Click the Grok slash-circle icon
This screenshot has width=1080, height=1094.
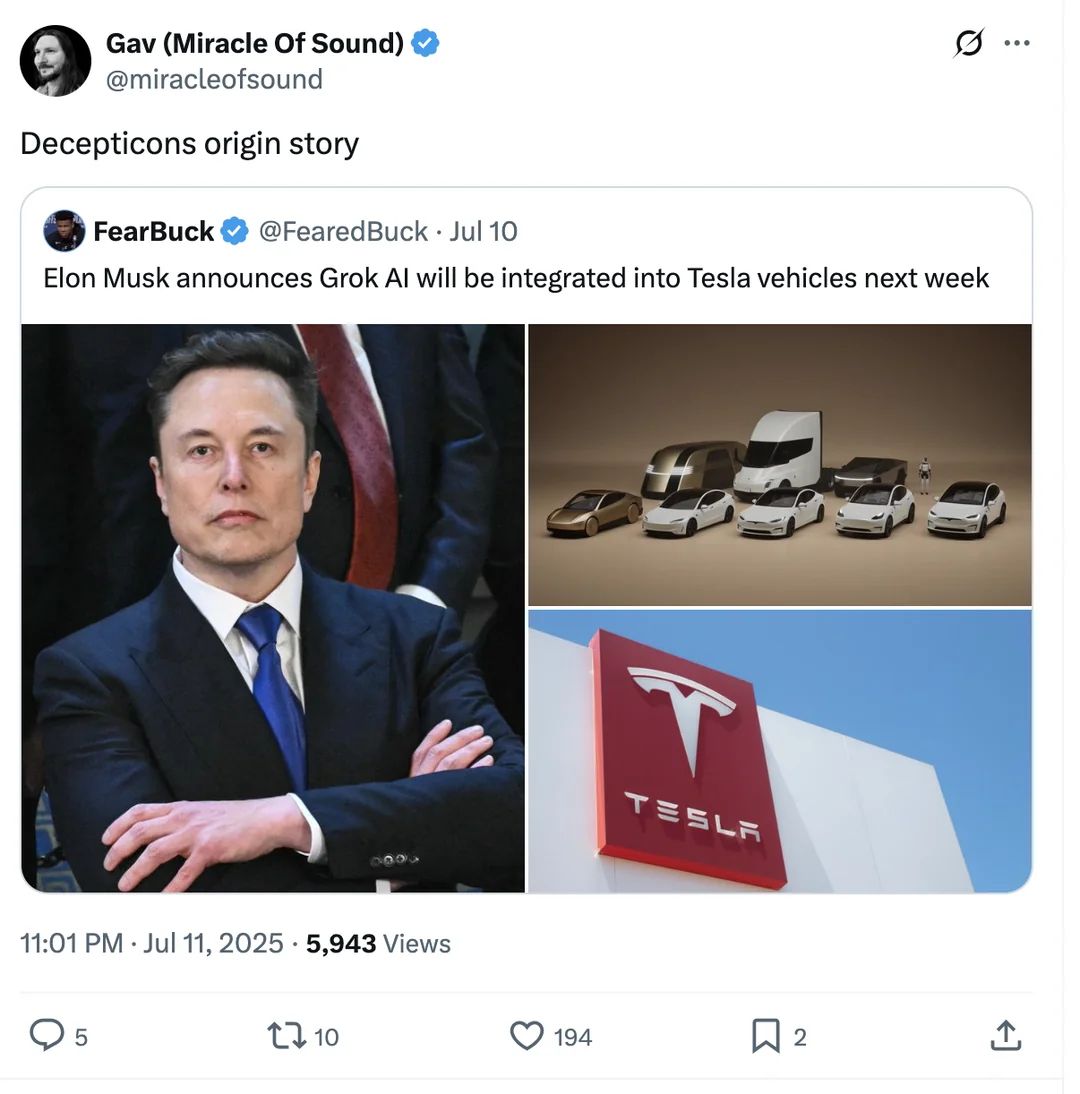969,43
